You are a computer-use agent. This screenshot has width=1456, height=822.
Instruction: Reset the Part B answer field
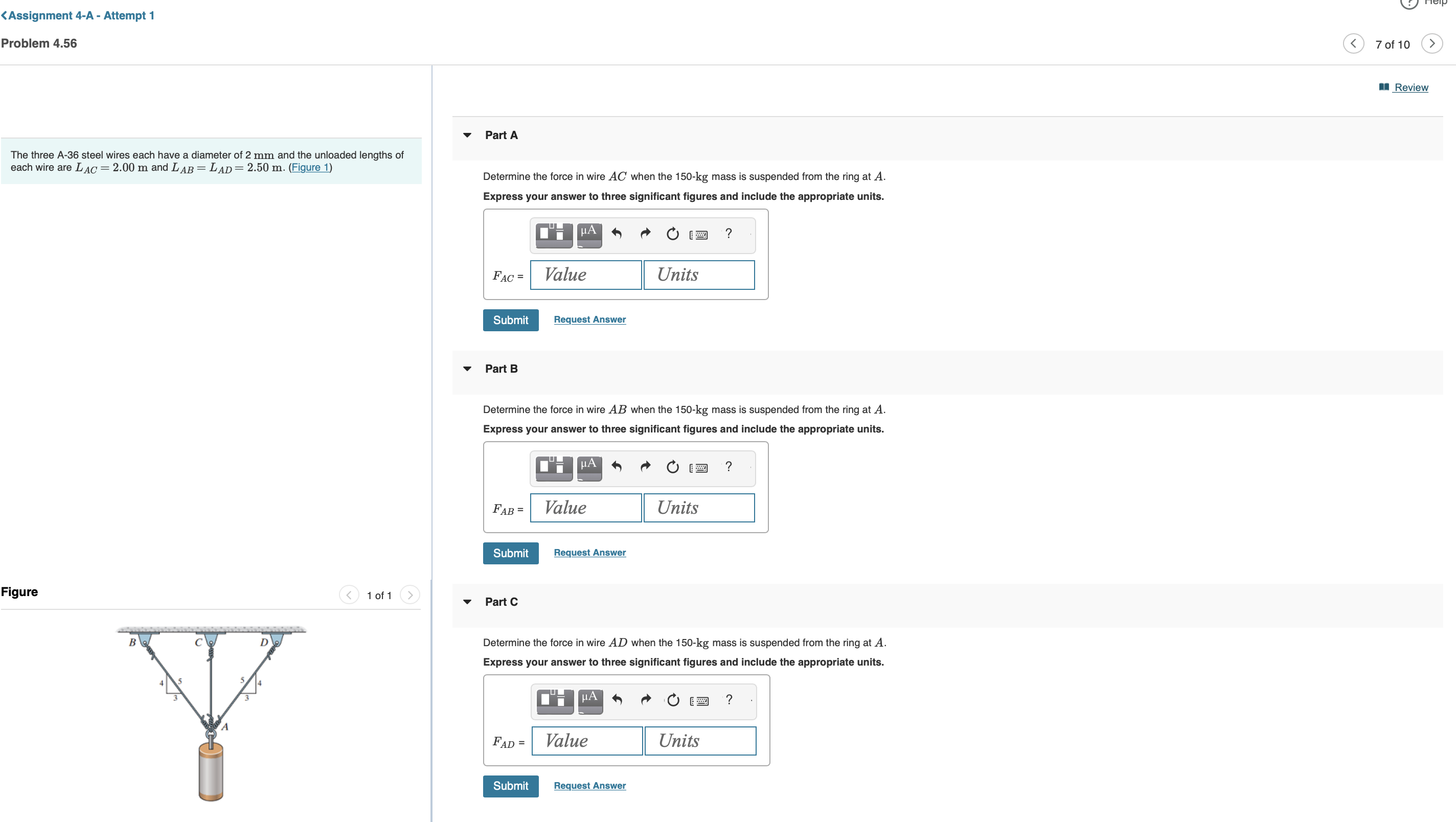point(672,467)
